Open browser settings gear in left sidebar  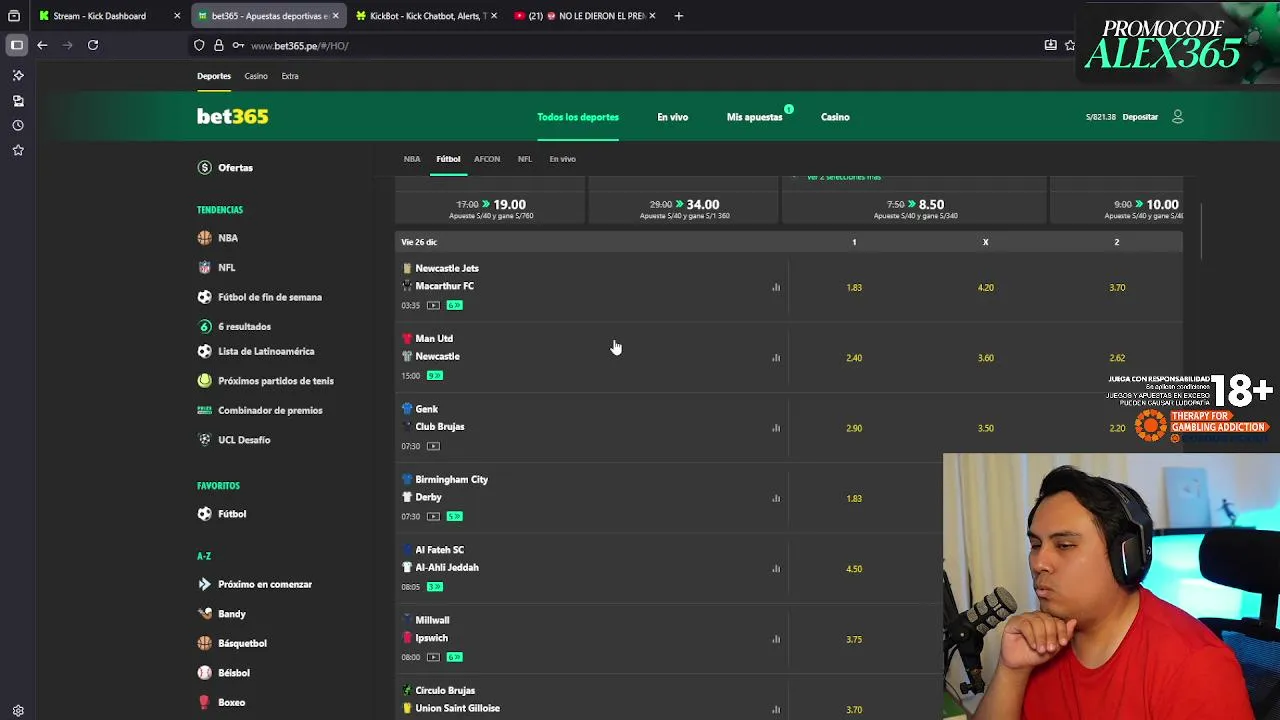pos(18,711)
